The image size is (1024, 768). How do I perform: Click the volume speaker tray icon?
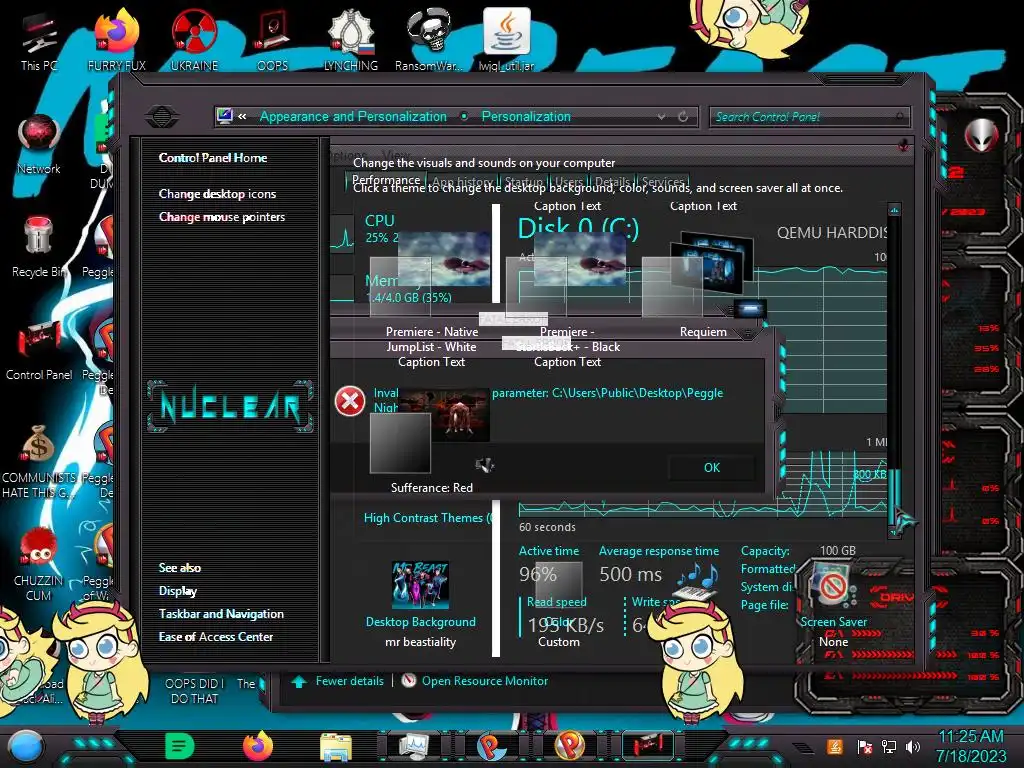(913, 747)
